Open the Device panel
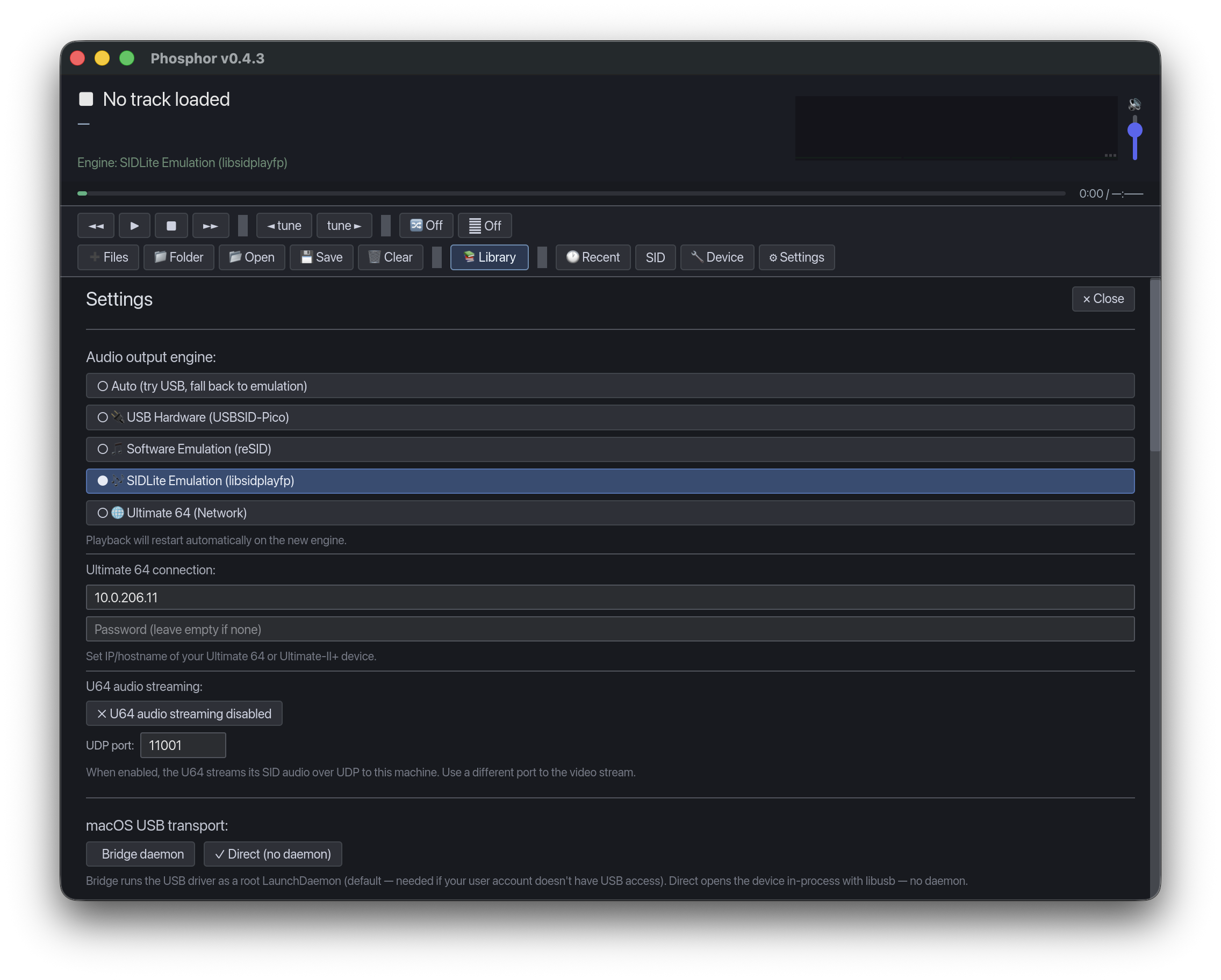 pyautogui.click(x=717, y=257)
